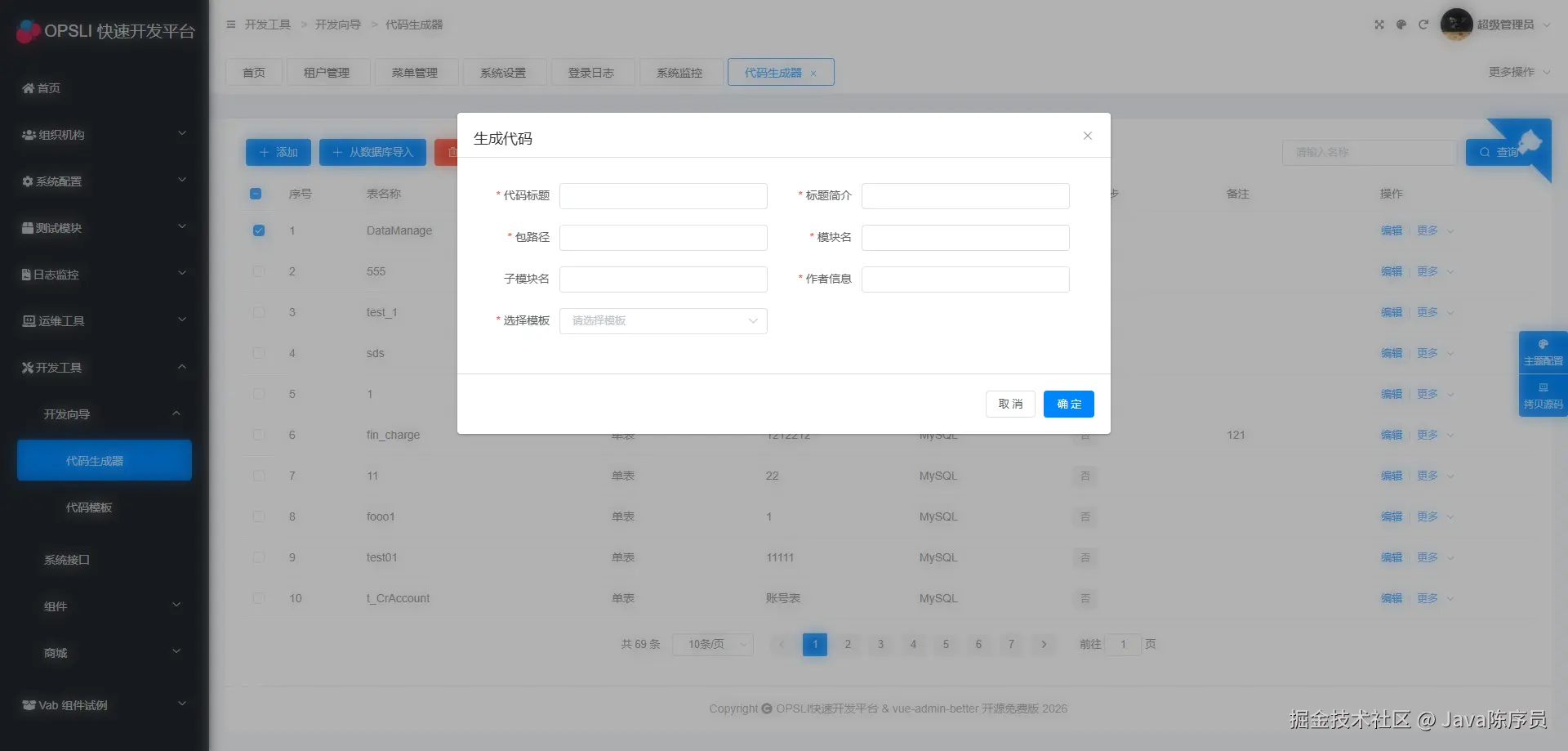The image size is (1568, 751).
Task: Open the 更多操作 dropdown
Action: [1519, 72]
